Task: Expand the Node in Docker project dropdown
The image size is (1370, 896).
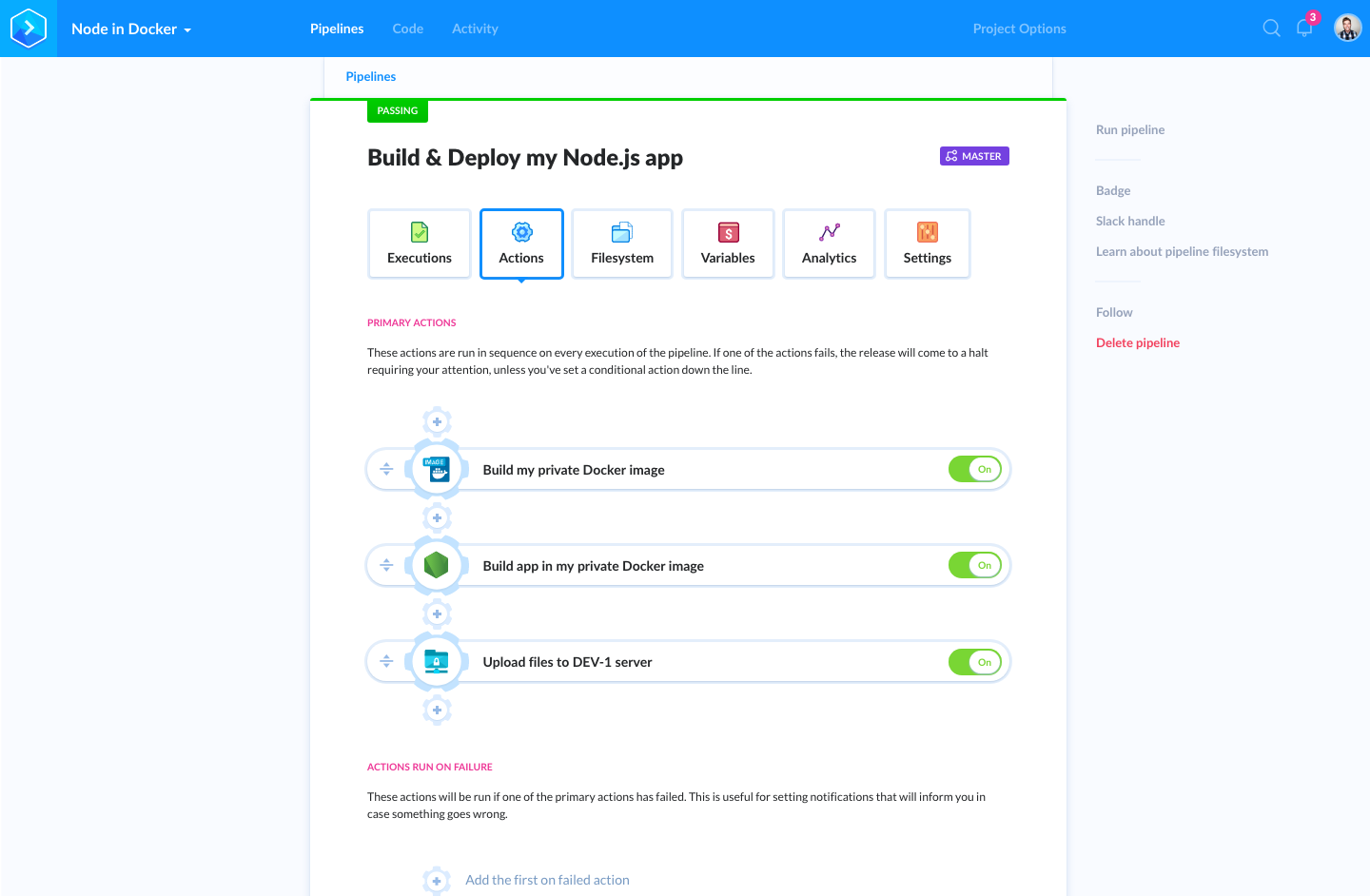Action: (x=131, y=29)
